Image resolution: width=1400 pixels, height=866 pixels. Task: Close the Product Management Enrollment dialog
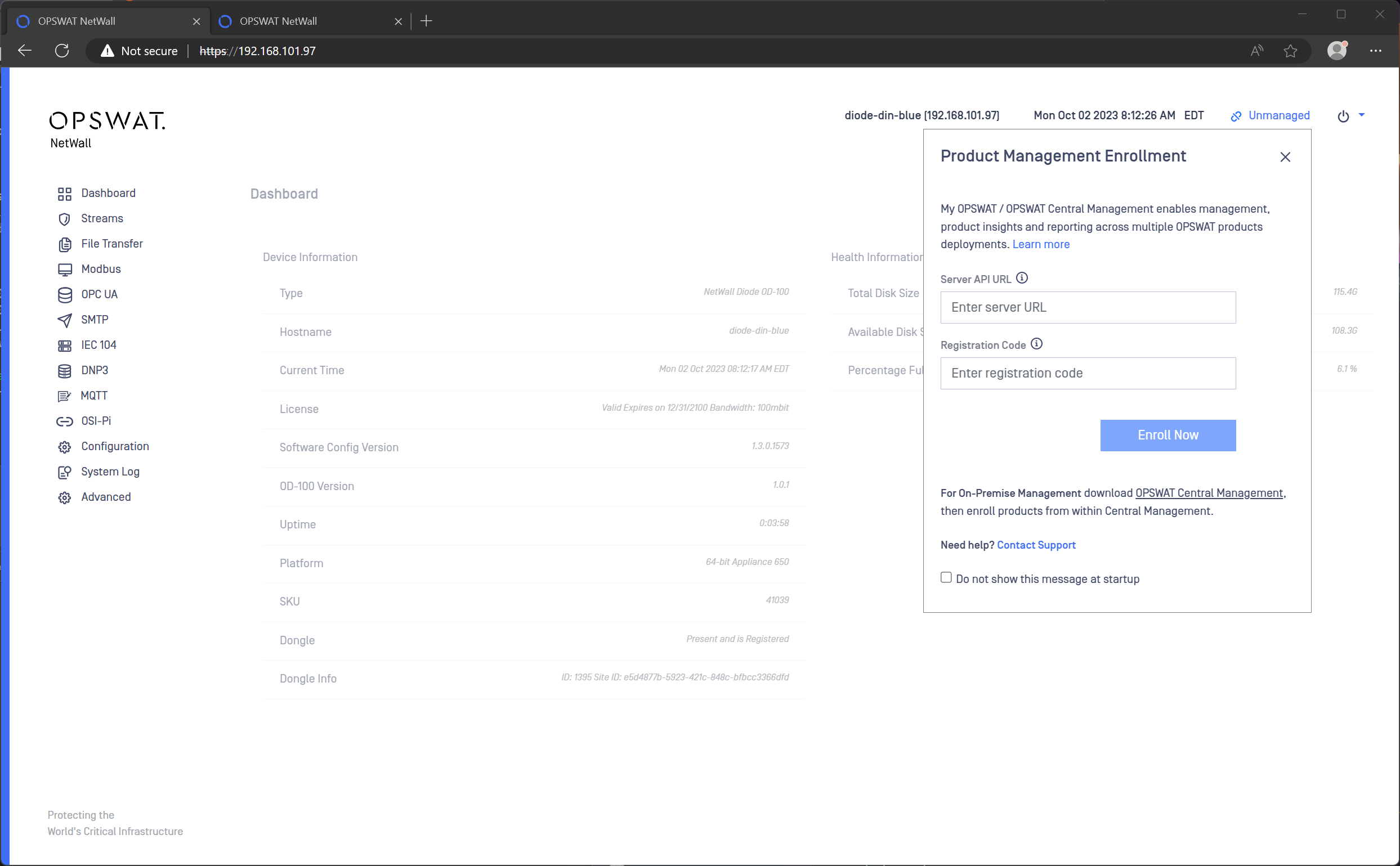click(1285, 157)
